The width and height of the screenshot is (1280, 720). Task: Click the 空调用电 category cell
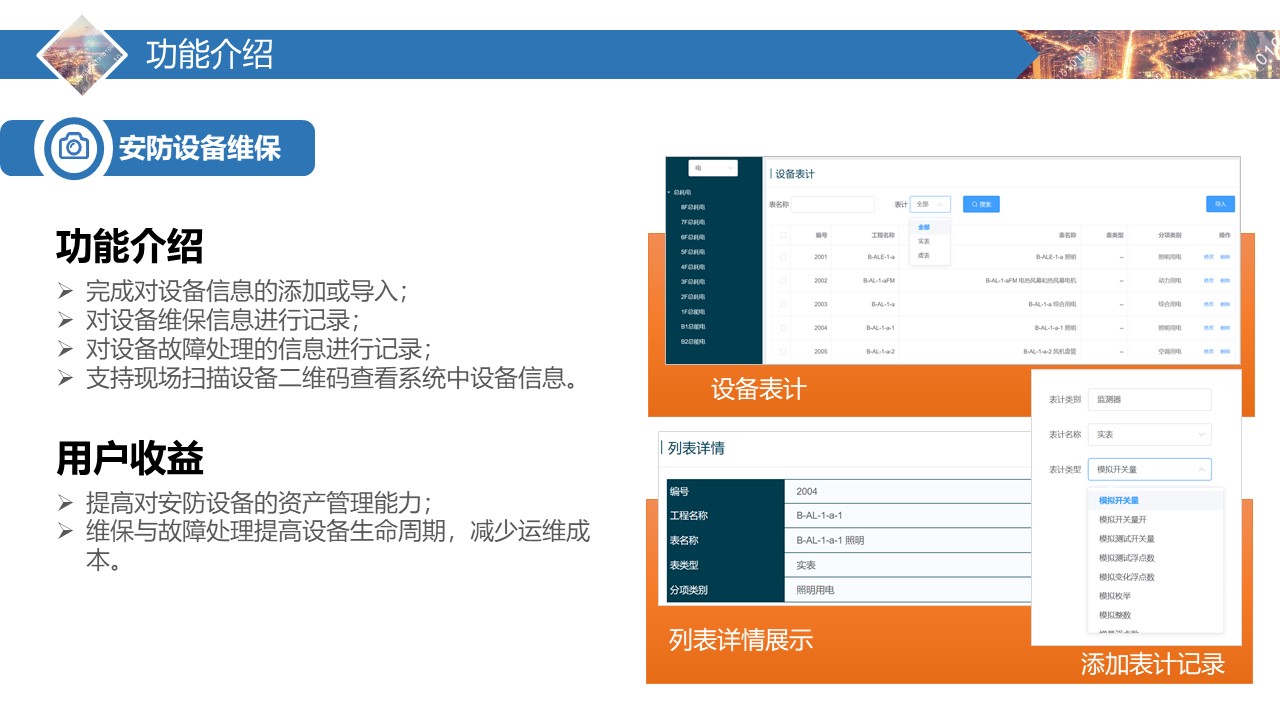(x=1169, y=351)
